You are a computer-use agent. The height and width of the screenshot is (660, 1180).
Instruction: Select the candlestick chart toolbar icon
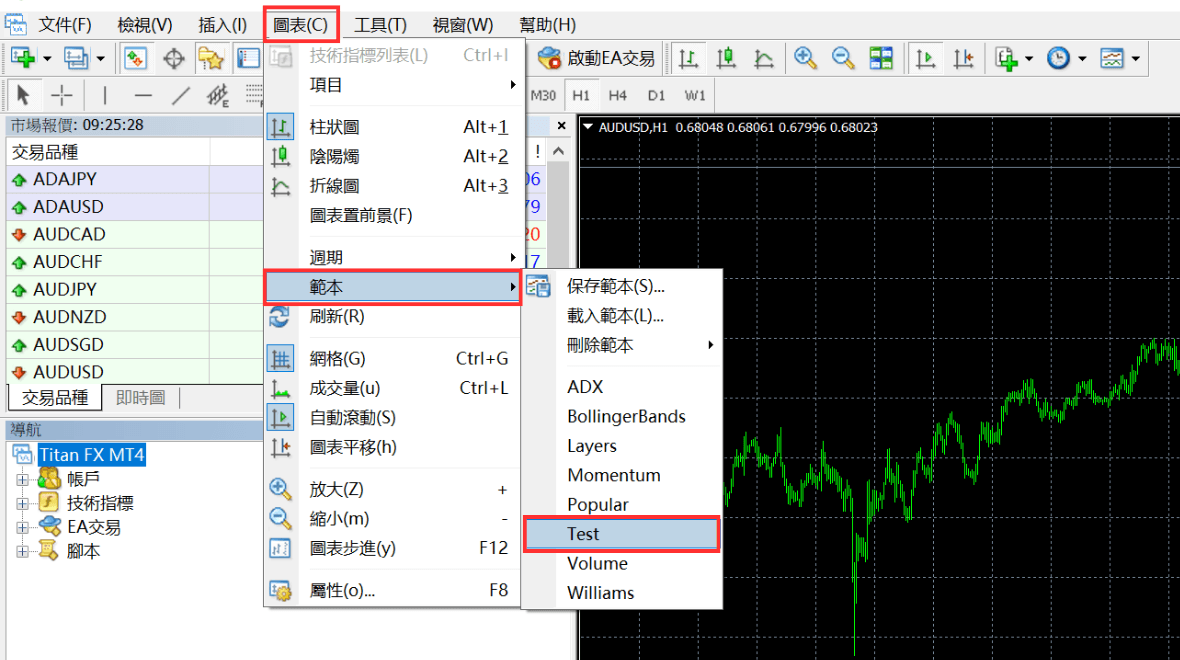tap(725, 59)
